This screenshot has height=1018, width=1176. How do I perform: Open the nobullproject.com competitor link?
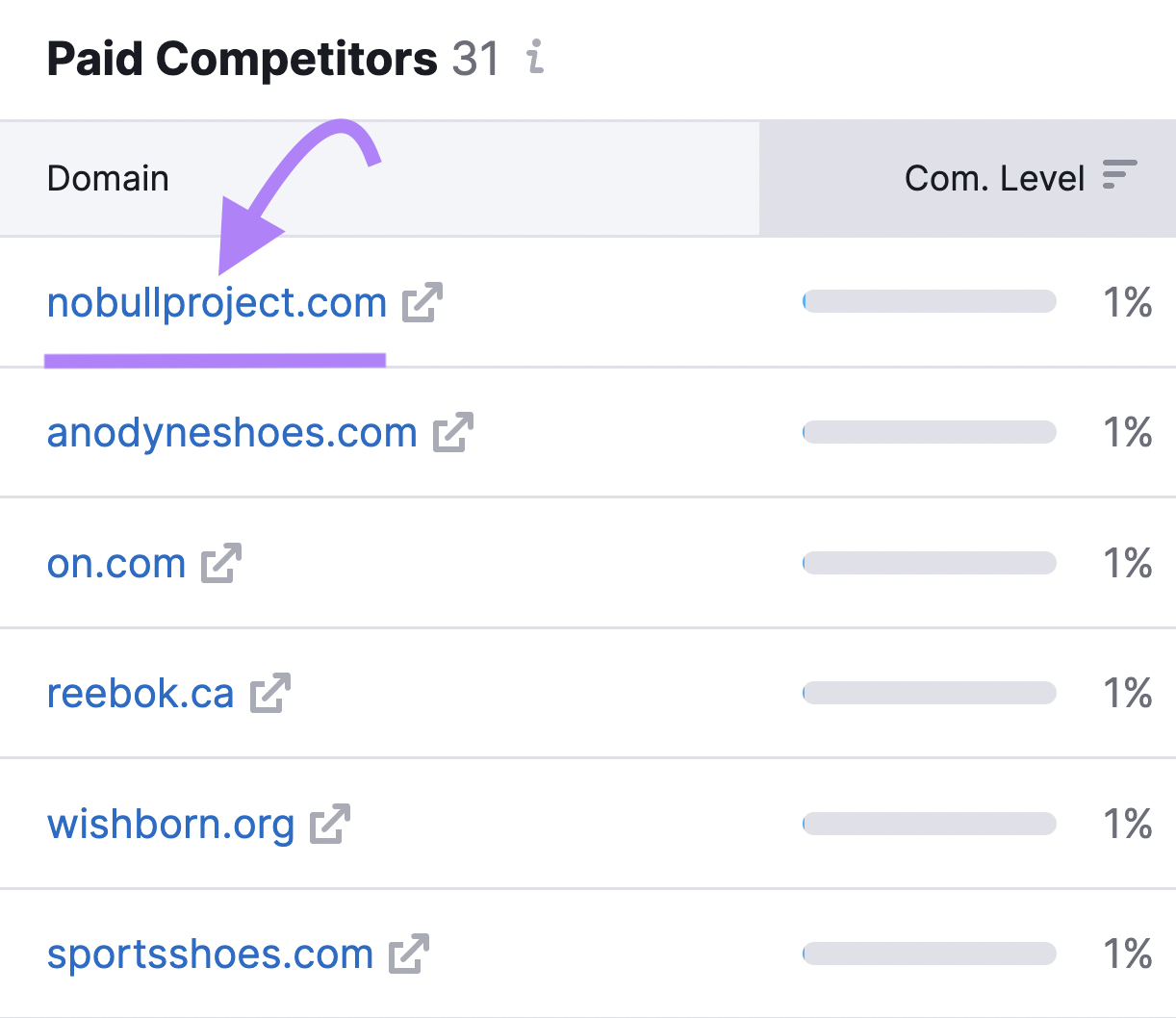coord(216,301)
